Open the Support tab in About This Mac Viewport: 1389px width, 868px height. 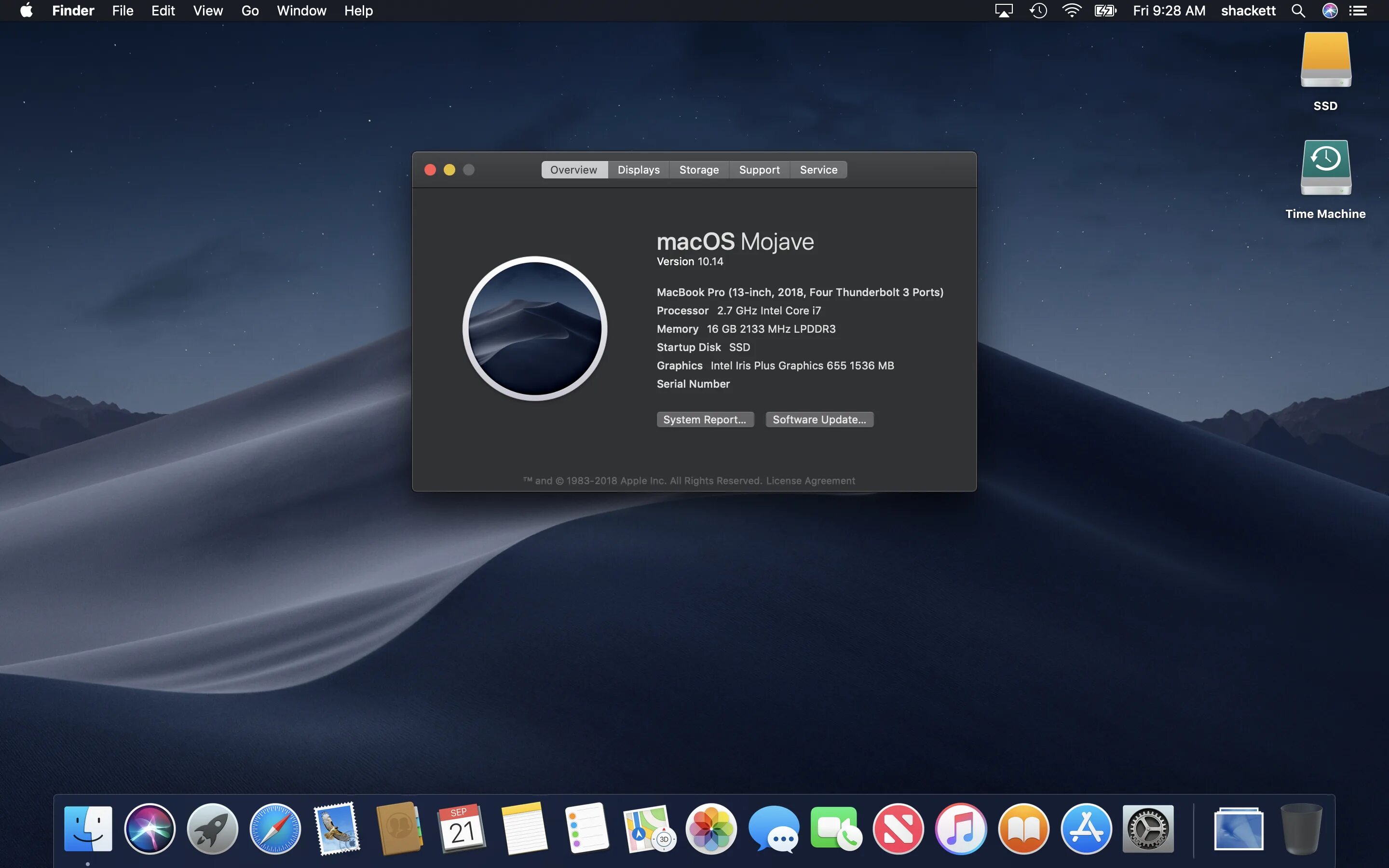coord(759,169)
